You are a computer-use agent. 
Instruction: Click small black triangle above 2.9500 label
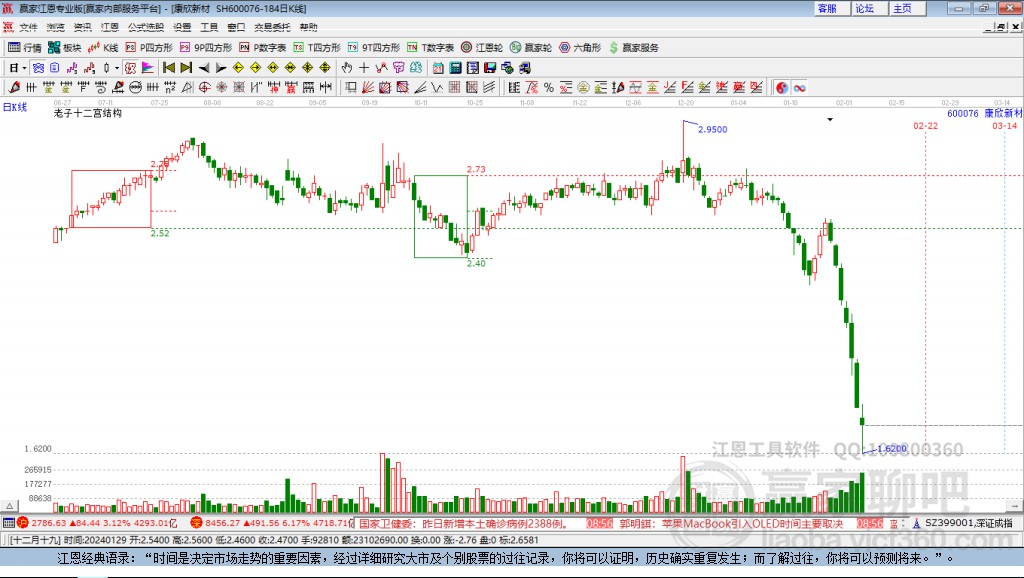[830, 120]
